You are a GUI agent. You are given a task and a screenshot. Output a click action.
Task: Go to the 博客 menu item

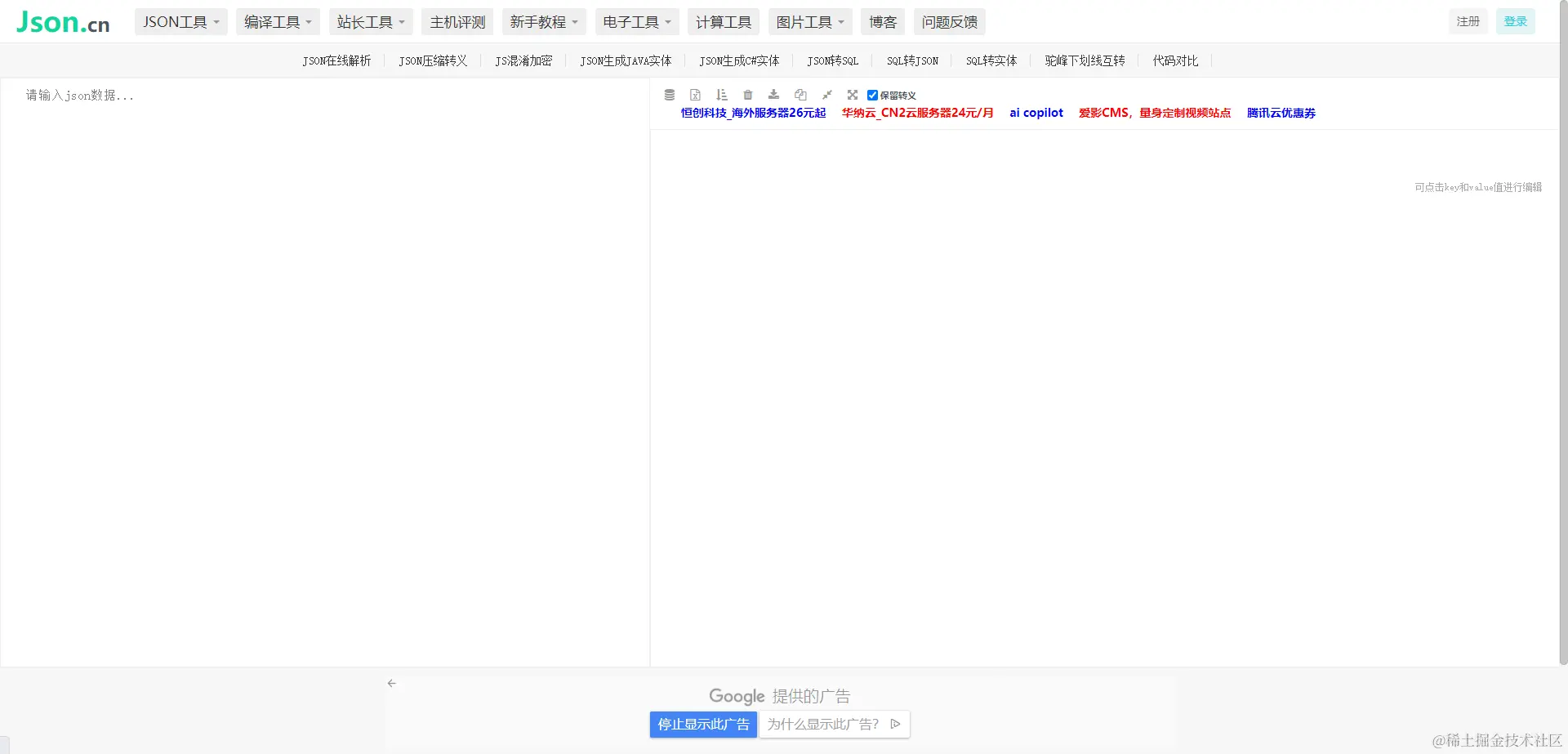click(883, 22)
